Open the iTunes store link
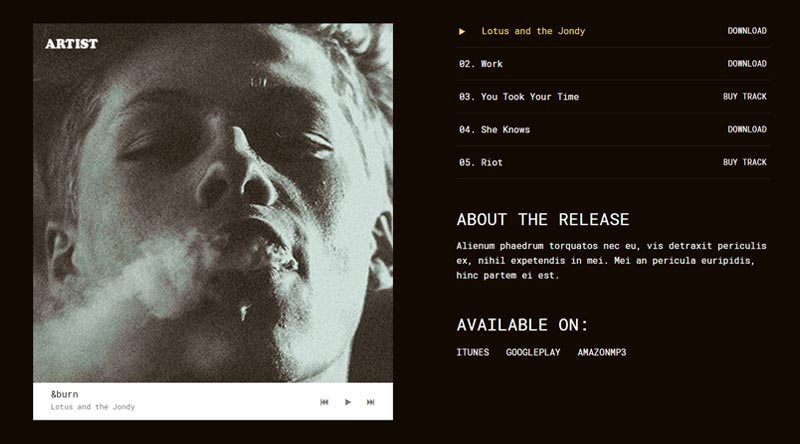This screenshot has width=800, height=444. [473, 352]
